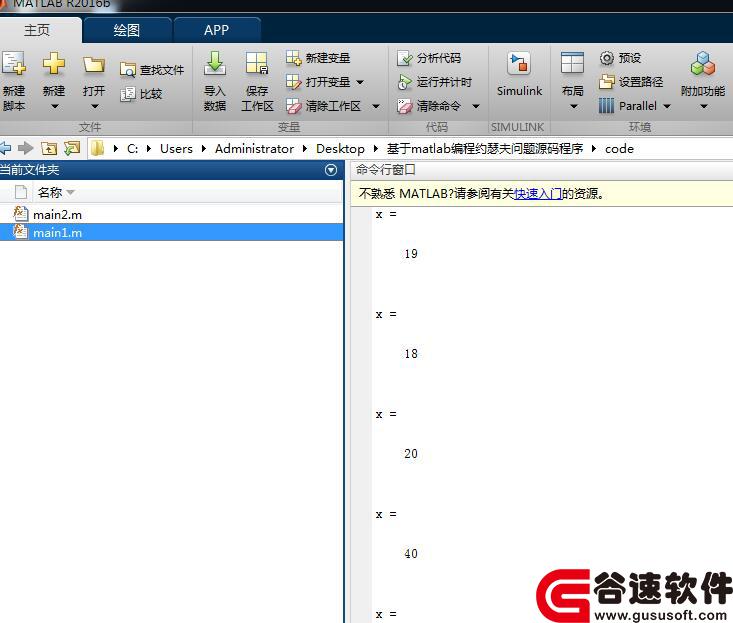Screen dimensions: 733x623
Task: Expand Open Variable (打开变量) dropdown arrow
Action: [360, 82]
